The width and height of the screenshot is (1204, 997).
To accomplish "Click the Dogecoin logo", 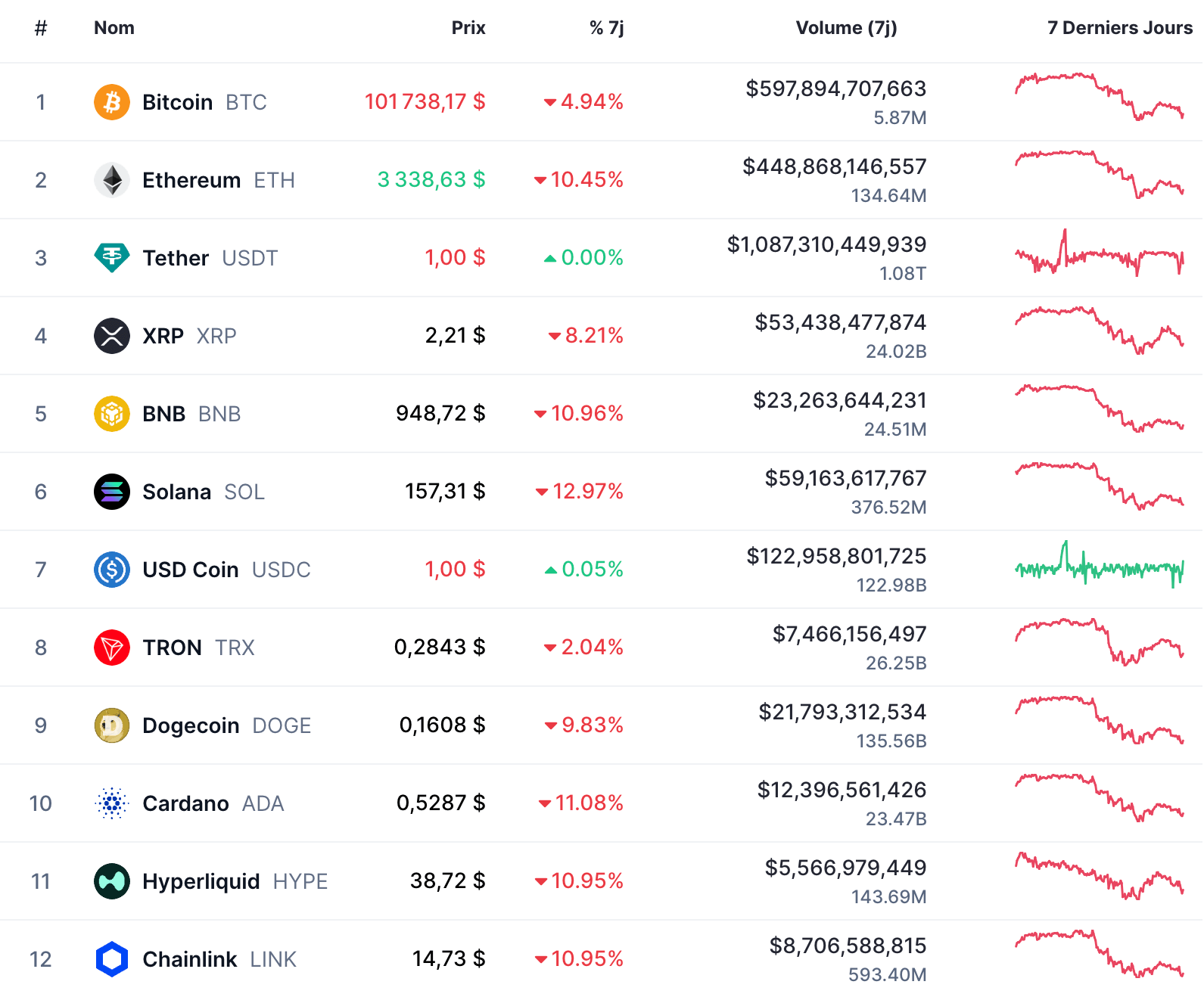I will (x=112, y=725).
